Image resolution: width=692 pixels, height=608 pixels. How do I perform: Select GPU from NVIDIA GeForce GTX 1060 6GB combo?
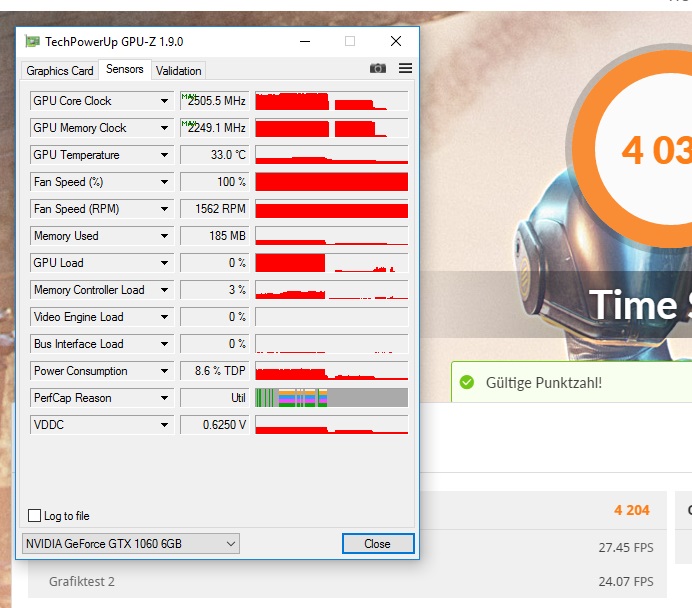[x=131, y=544]
